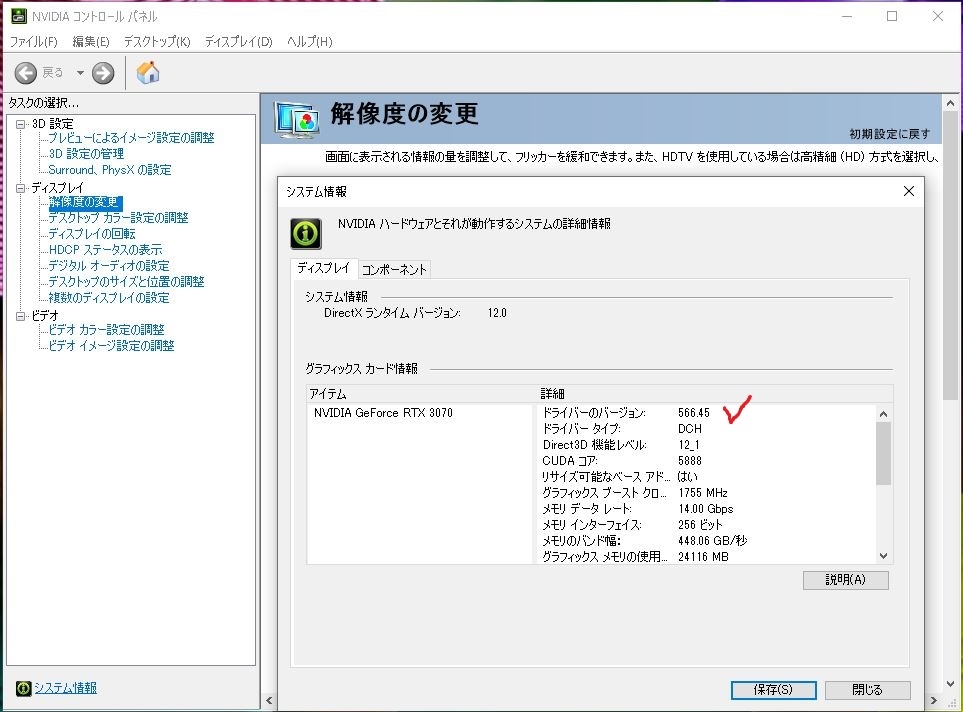Select 解像度の変更 in the tree
Viewport: 963px width, 712px height.
[85, 202]
